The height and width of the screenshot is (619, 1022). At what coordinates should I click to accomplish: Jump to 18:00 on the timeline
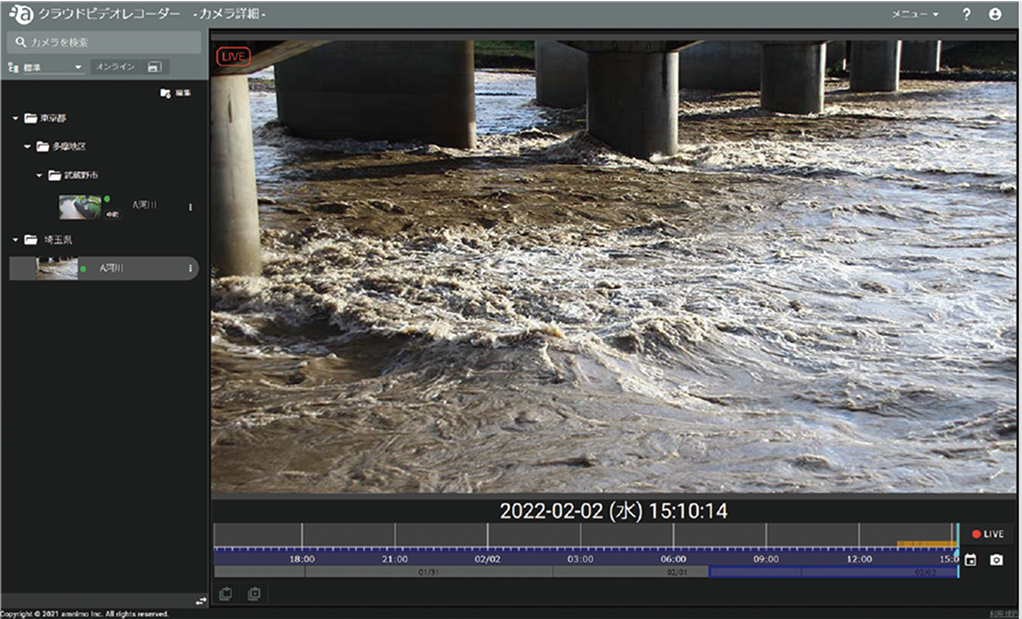coord(302,559)
